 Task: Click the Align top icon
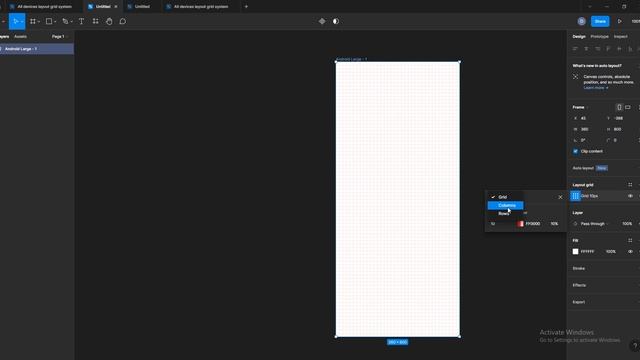coord(609,49)
